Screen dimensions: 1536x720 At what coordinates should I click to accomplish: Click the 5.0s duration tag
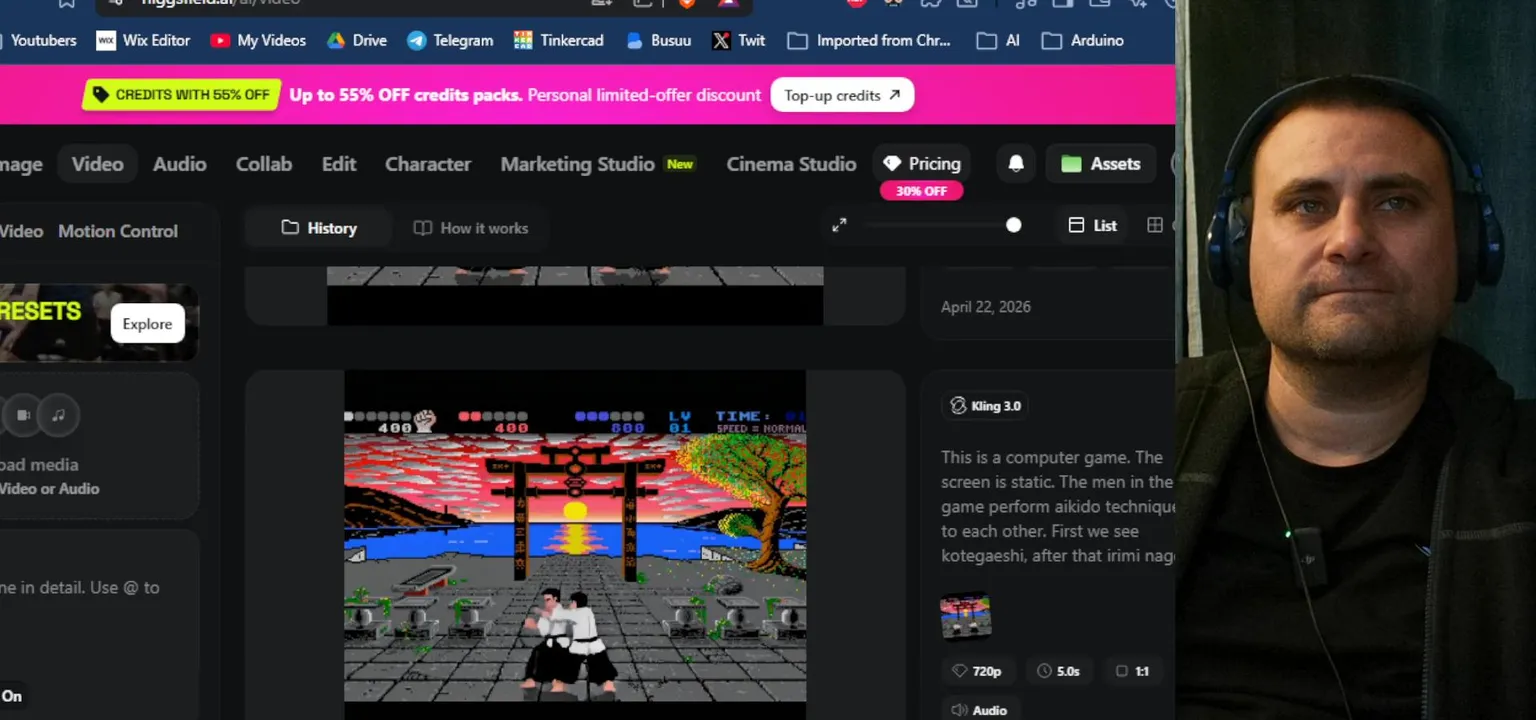click(x=1058, y=671)
